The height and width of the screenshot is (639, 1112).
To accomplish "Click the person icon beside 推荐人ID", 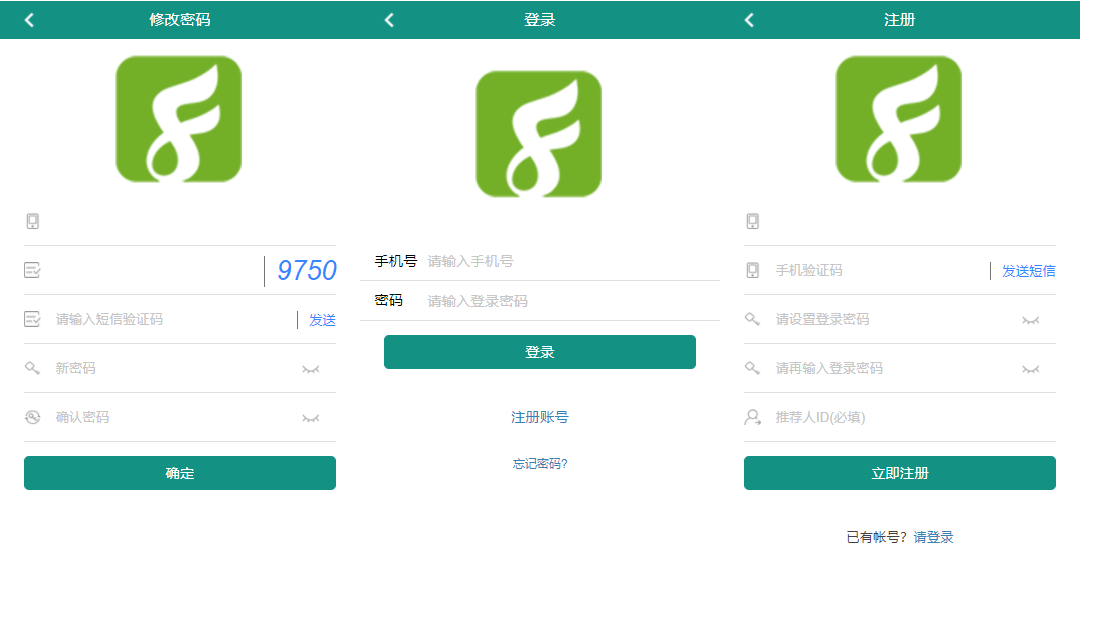I will pos(753,417).
